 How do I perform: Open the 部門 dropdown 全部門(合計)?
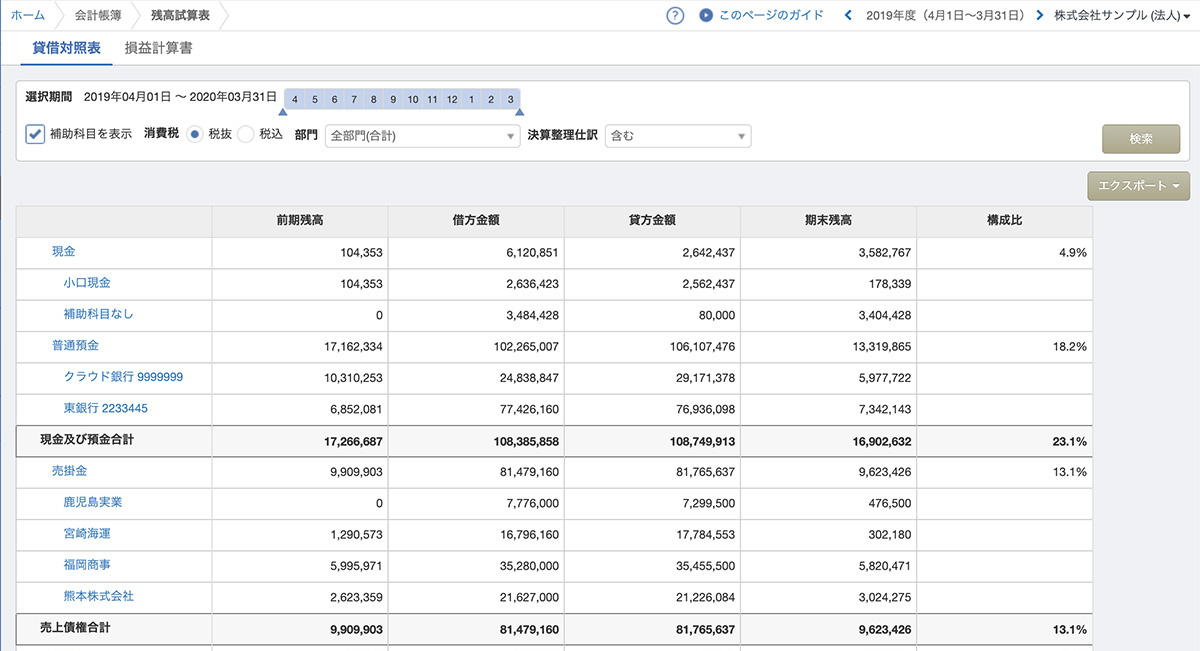point(423,135)
